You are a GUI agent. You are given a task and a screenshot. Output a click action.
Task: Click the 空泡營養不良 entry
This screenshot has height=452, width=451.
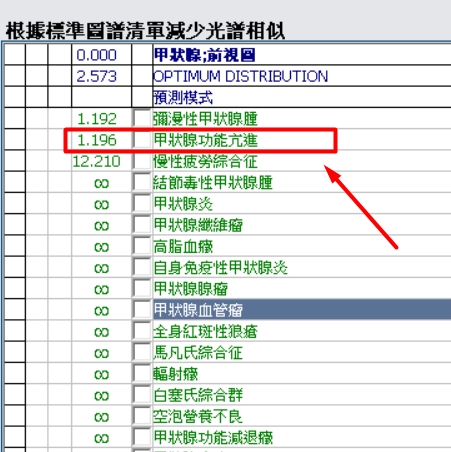tap(198, 417)
